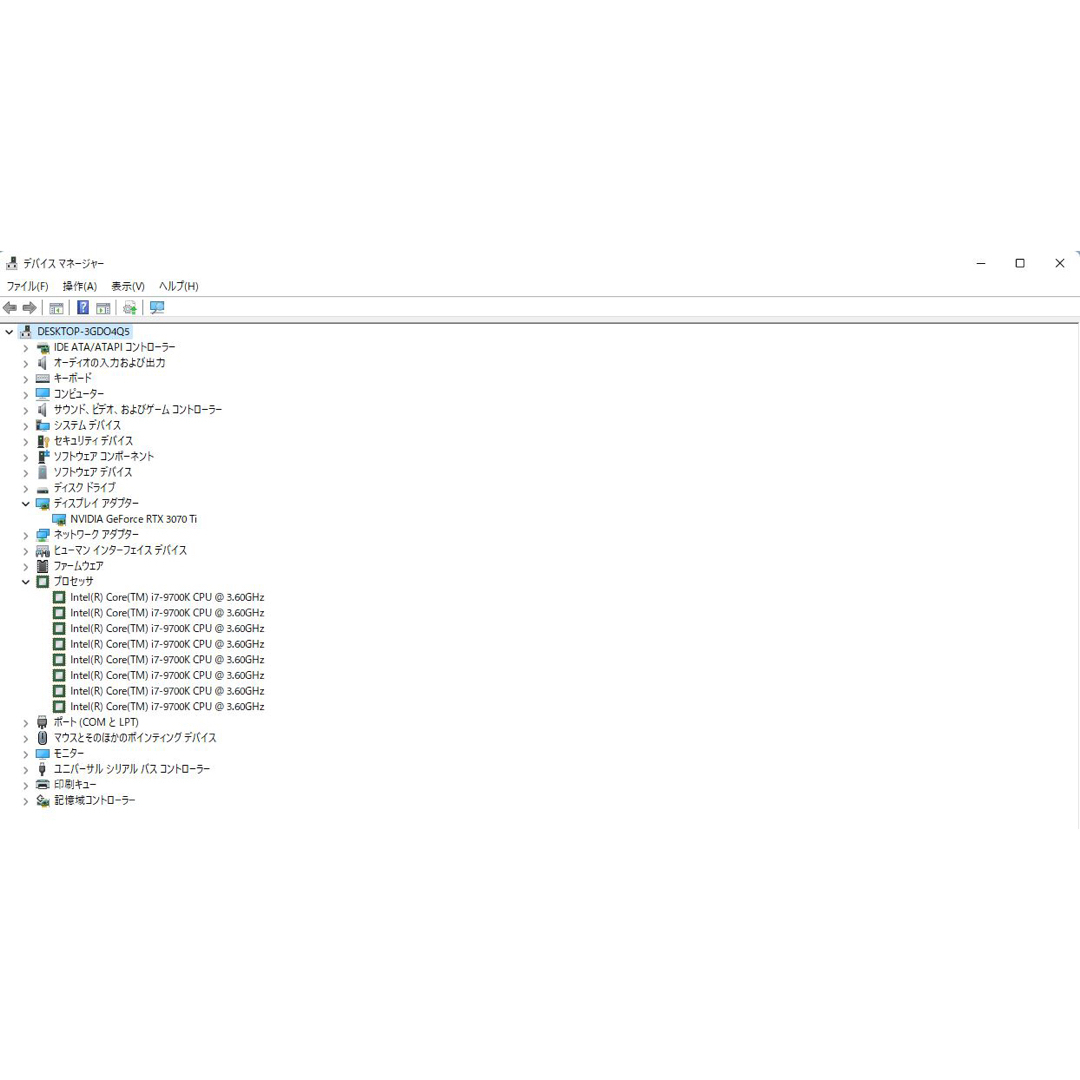Open the 操作(A) menu
This screenshot has width=1080, height=1080.
point(80,286)
